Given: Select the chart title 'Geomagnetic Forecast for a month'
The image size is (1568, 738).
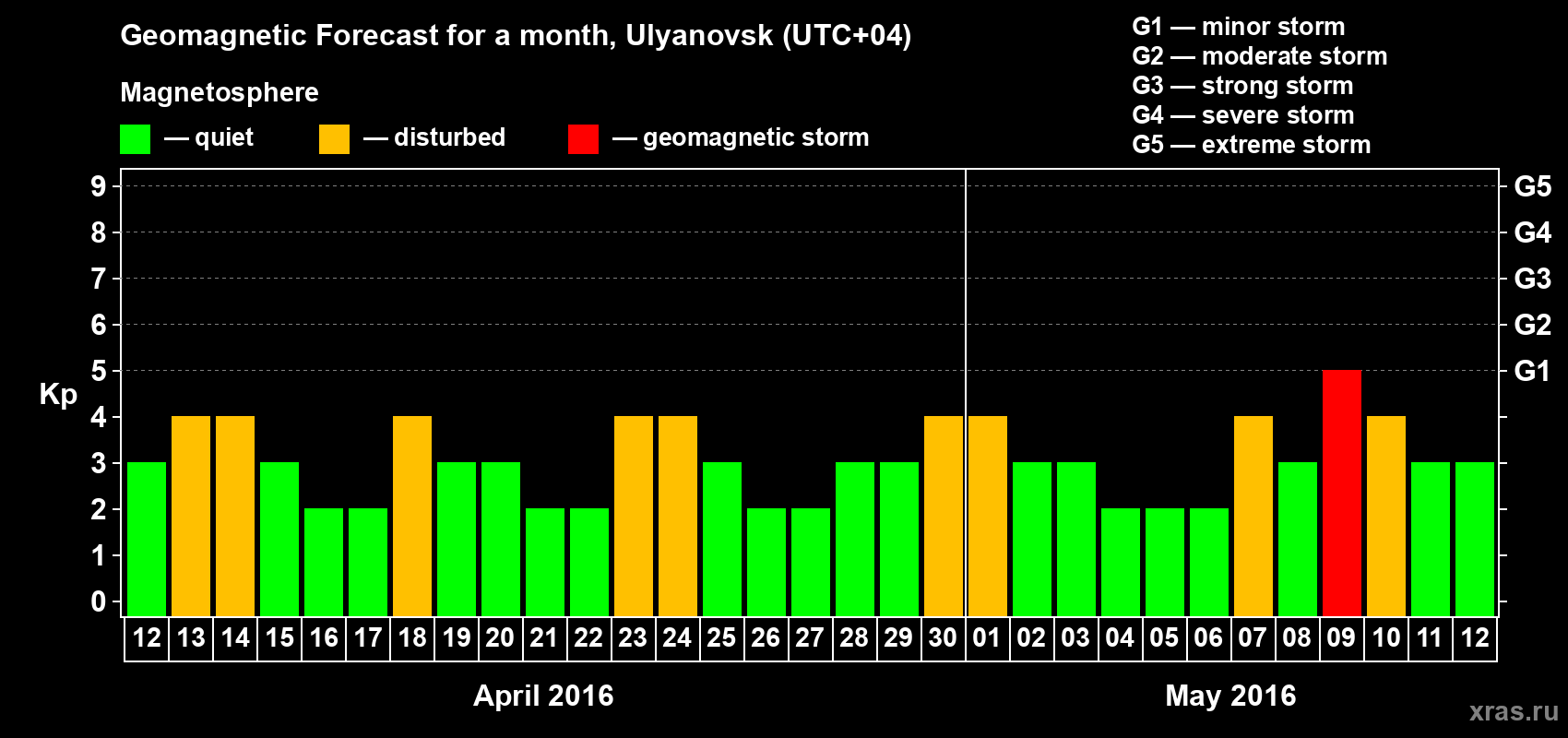Looking at the screenshot, I should click(x=368, y=35).
